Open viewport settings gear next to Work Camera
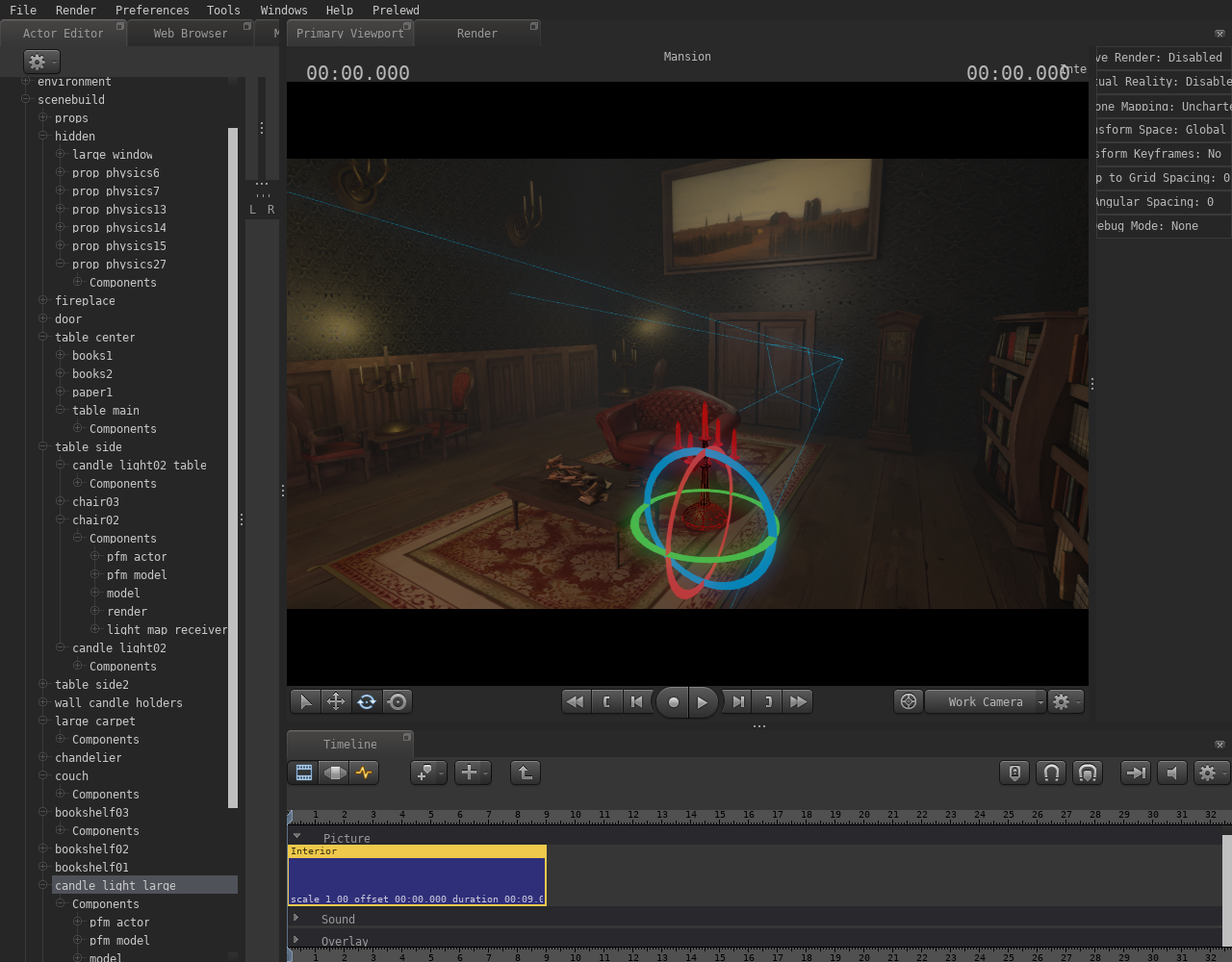1232x962 pixels. (x=1065, y=701)
